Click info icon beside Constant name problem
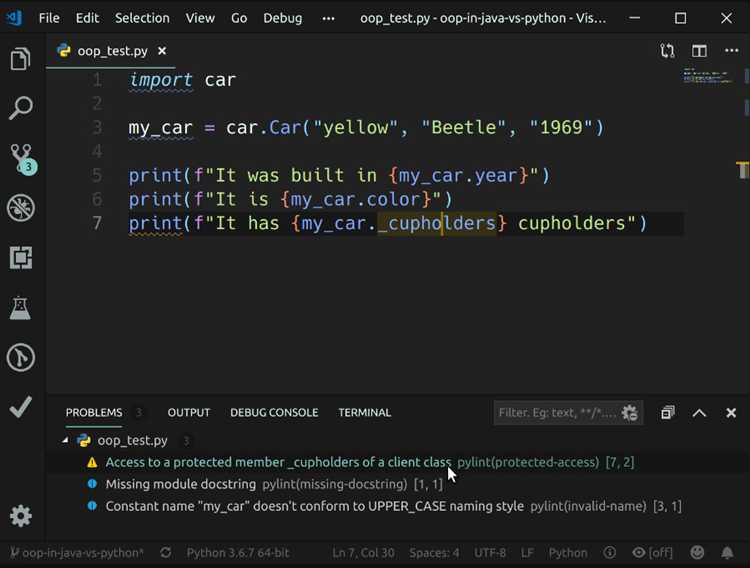Viewport: 750px width, 568px height. [92, 505]
